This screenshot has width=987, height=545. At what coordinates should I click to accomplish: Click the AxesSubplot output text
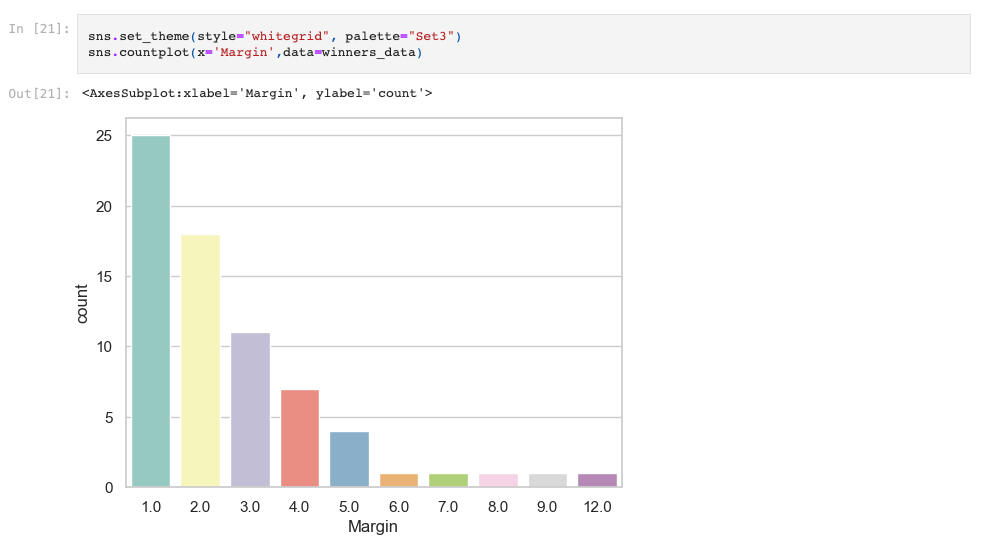tap(257, 94)
